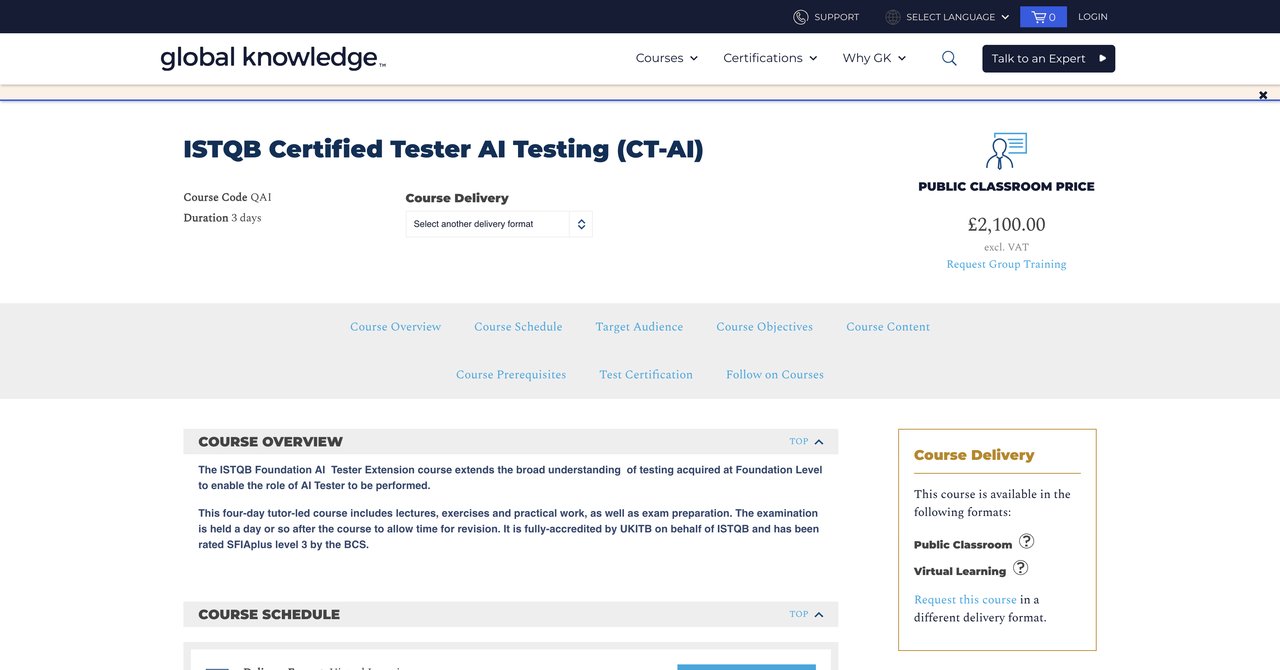Click the Support headset icon

coord(800,17)
